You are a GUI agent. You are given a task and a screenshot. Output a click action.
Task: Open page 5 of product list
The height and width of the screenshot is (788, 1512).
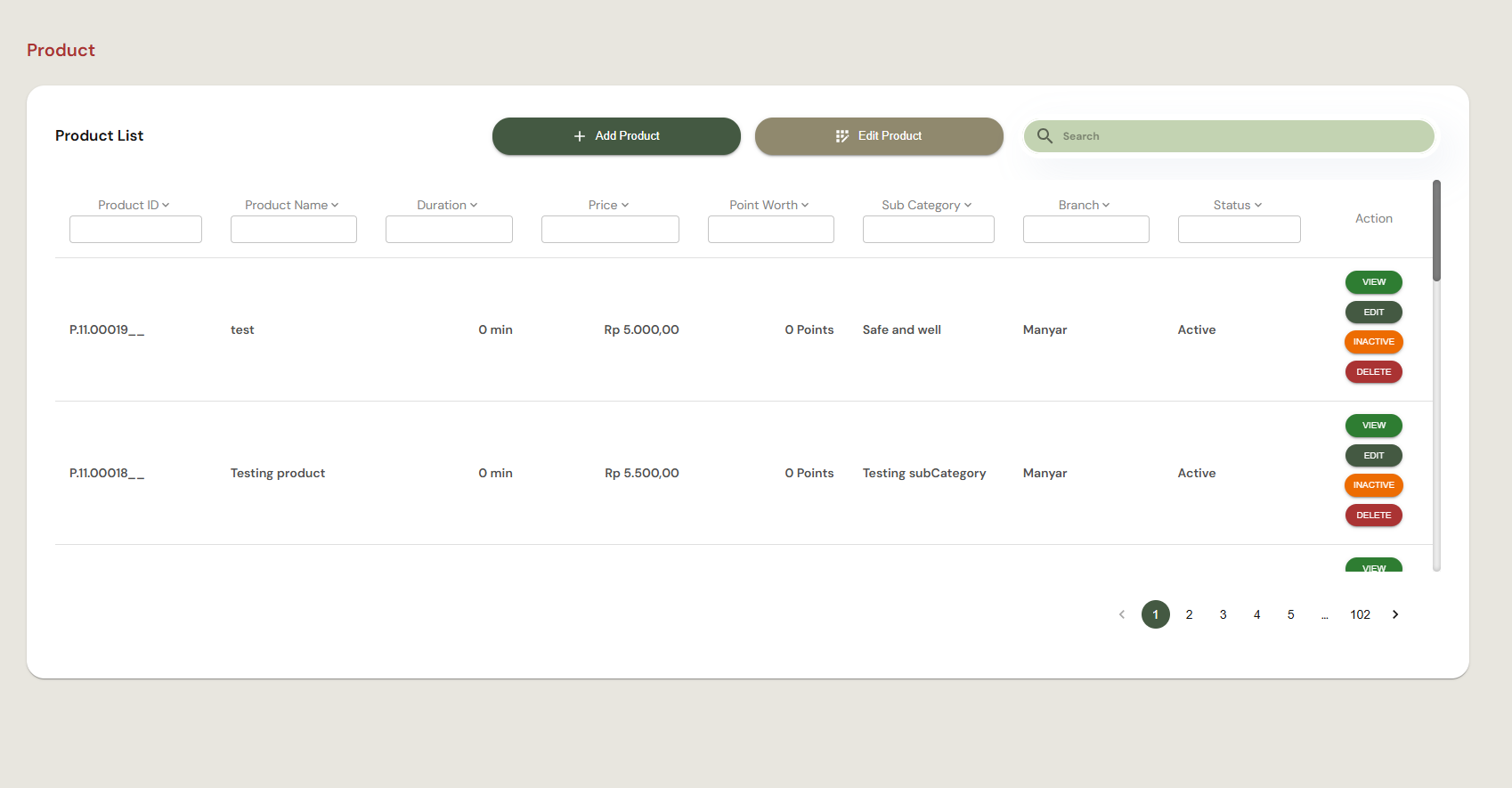coord(1291,614)
